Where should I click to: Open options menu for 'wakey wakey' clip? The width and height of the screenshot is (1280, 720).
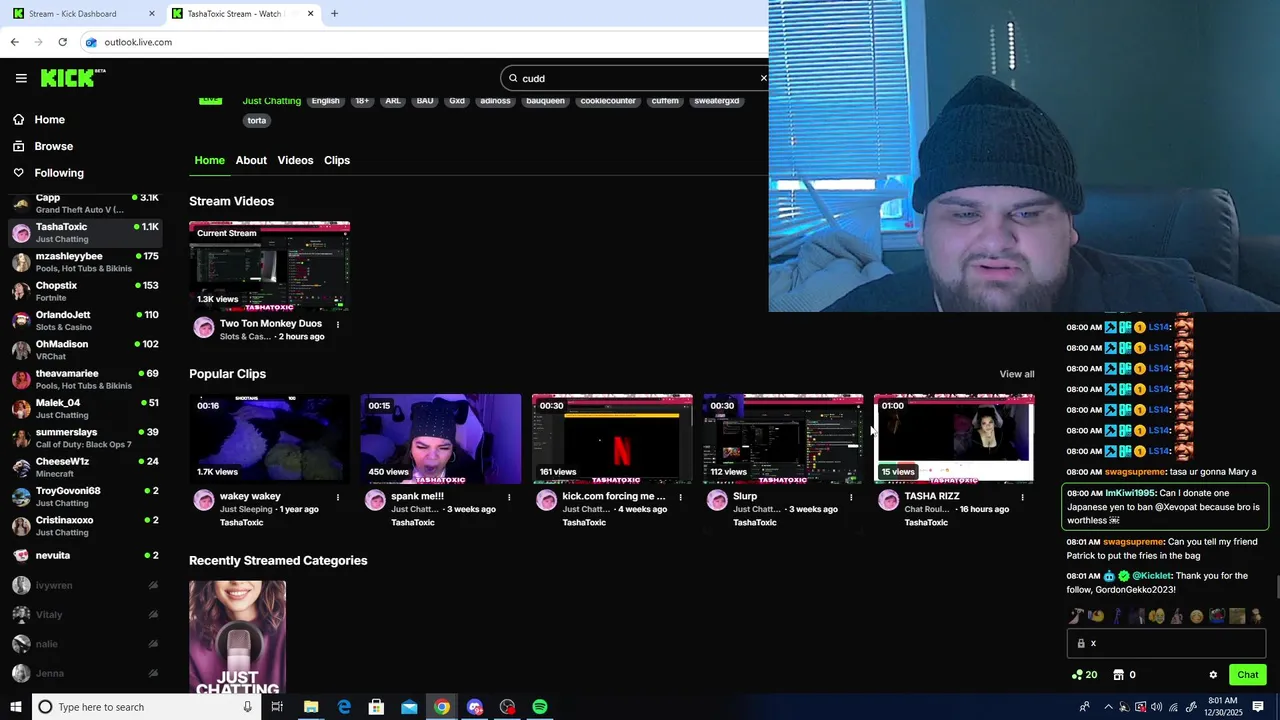[x=338, y=497]
